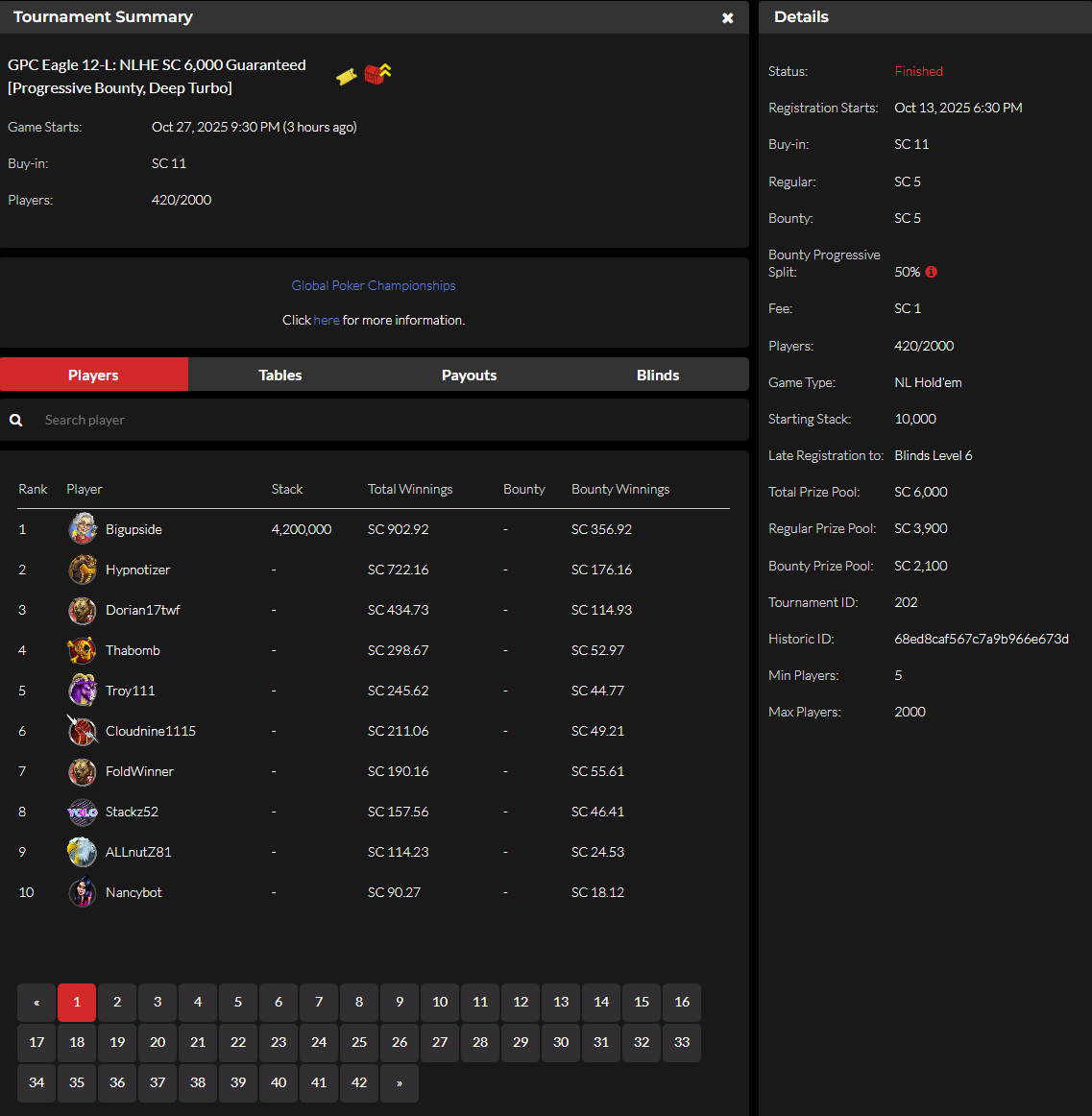Open Bigupside's avatar
Screen dimensions: 1092x1116
pos(83,529)
